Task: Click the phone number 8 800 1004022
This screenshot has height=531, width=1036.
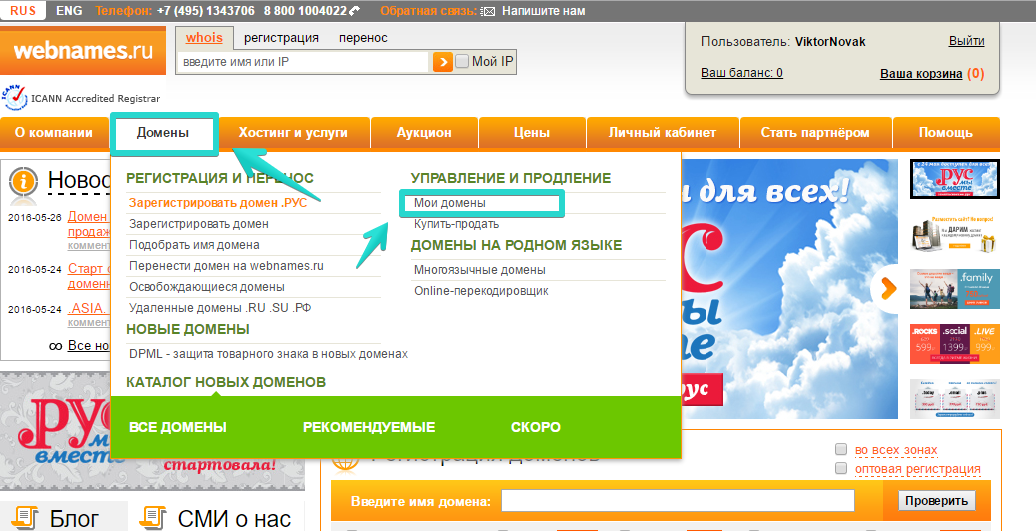Action: 305,11
